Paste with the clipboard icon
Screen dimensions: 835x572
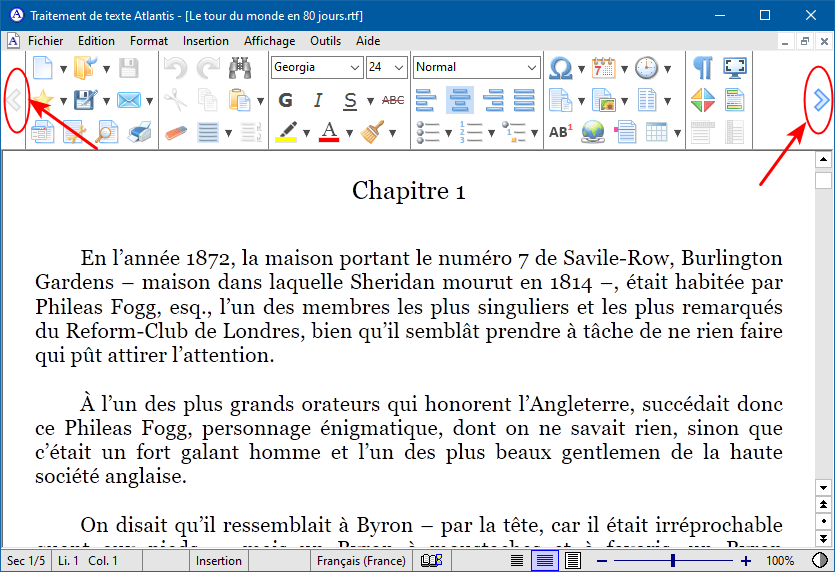tap(240, 100)
